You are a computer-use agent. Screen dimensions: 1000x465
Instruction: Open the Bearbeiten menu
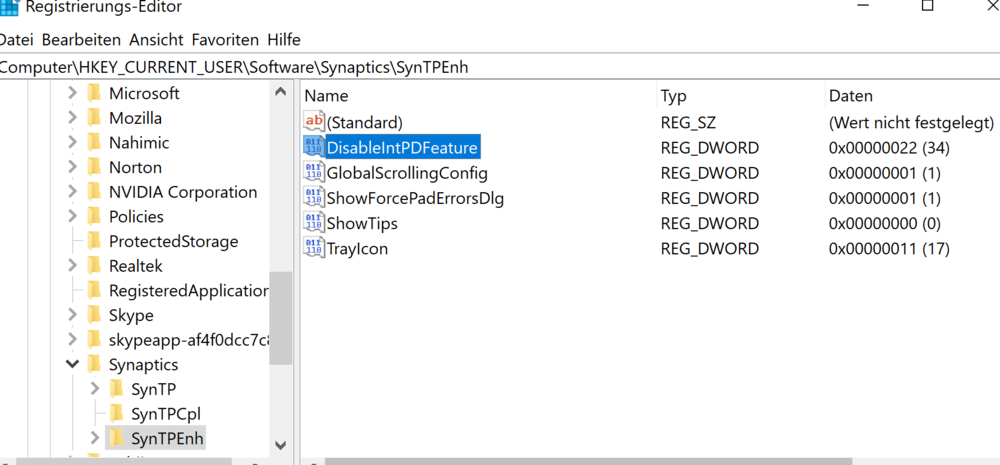pyautogui.click(x=82, y=40)
